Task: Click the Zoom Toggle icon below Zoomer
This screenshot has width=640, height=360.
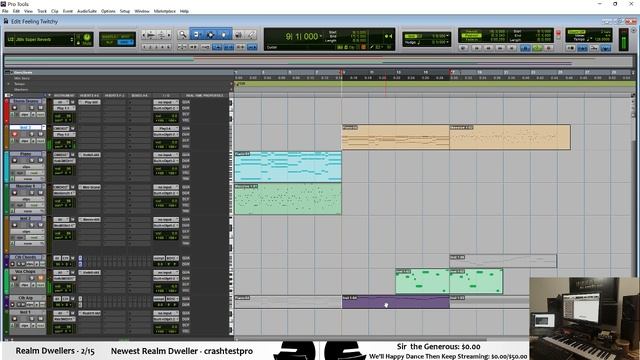Action: (182, 47)
